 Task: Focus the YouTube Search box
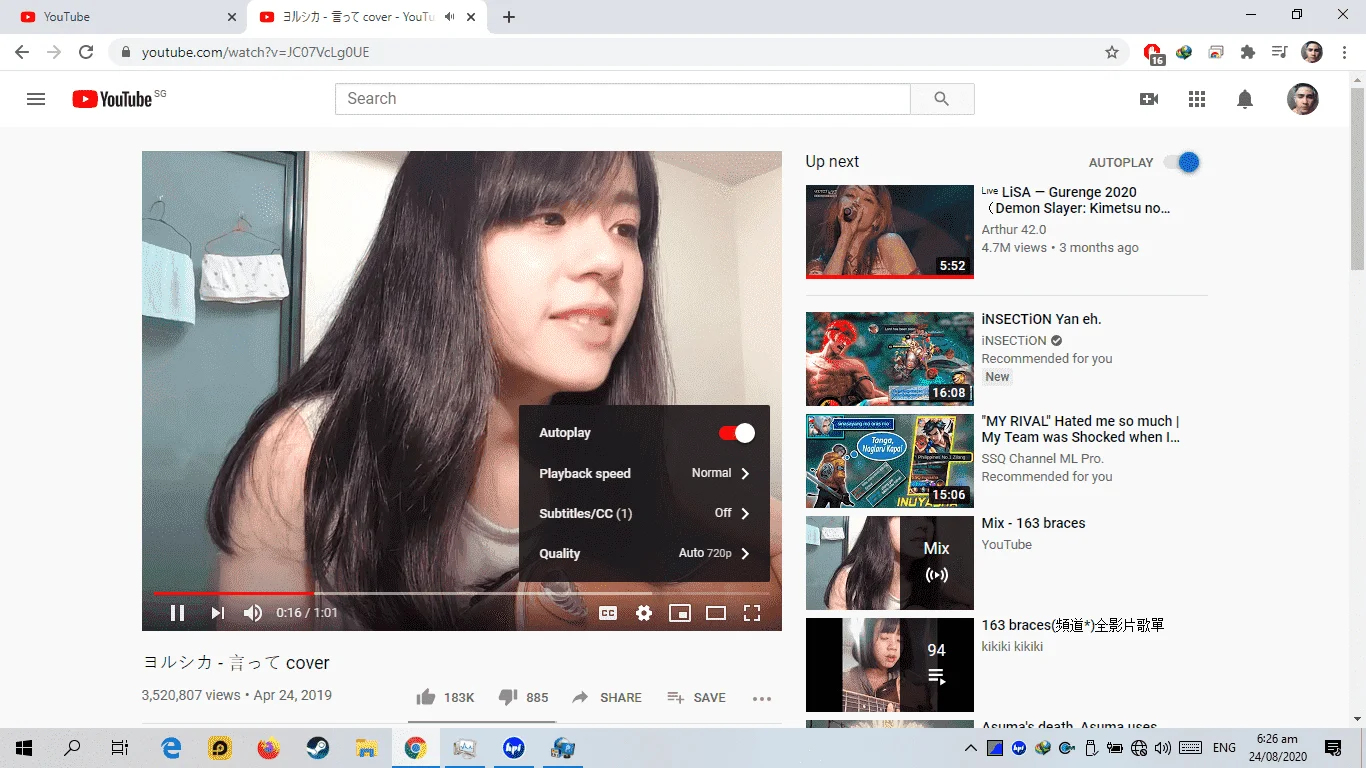[622, 99]
